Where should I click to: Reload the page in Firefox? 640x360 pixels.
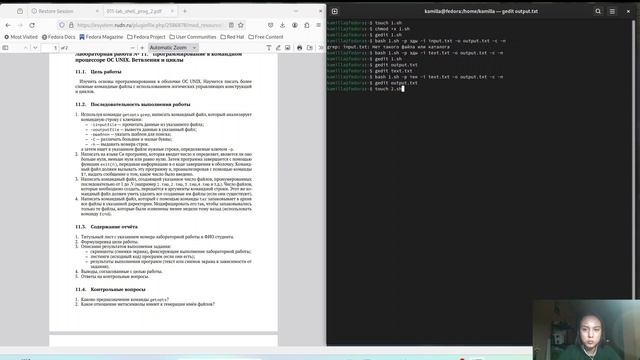[x=32, y=25]
